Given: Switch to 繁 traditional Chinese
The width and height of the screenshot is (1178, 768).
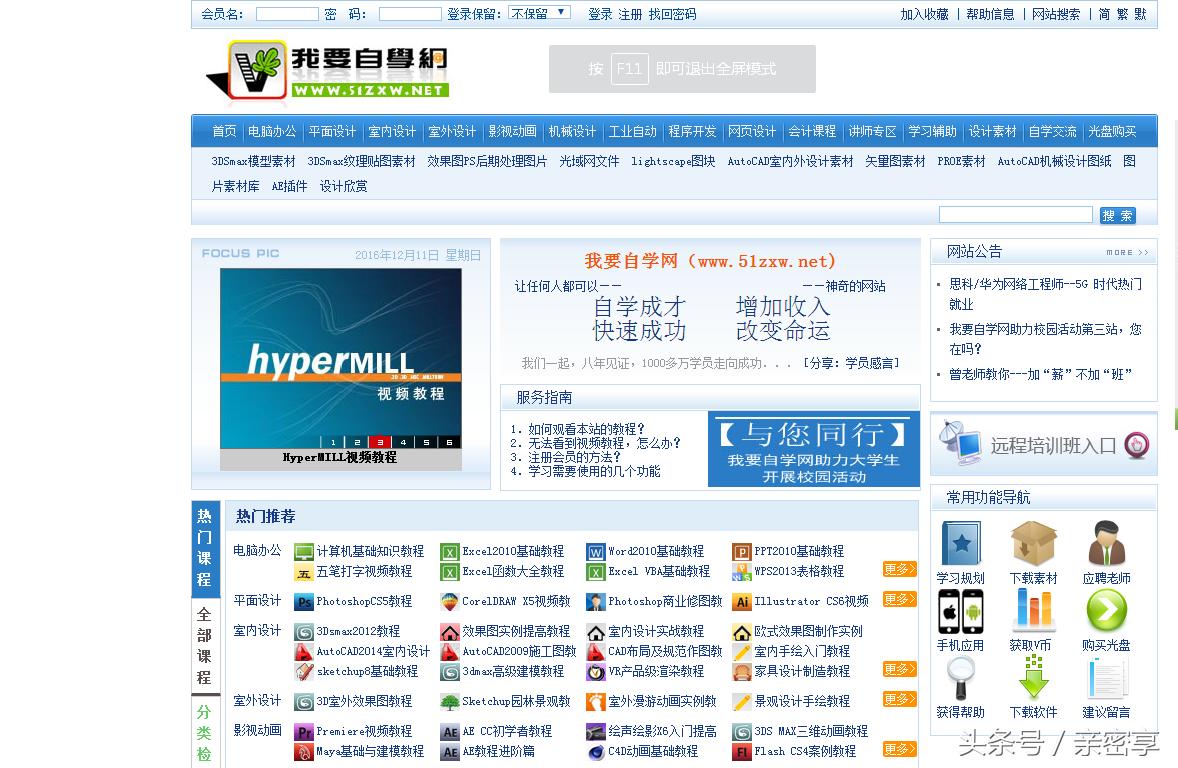Looking at the screenshot, I should tap(1122, 14).
